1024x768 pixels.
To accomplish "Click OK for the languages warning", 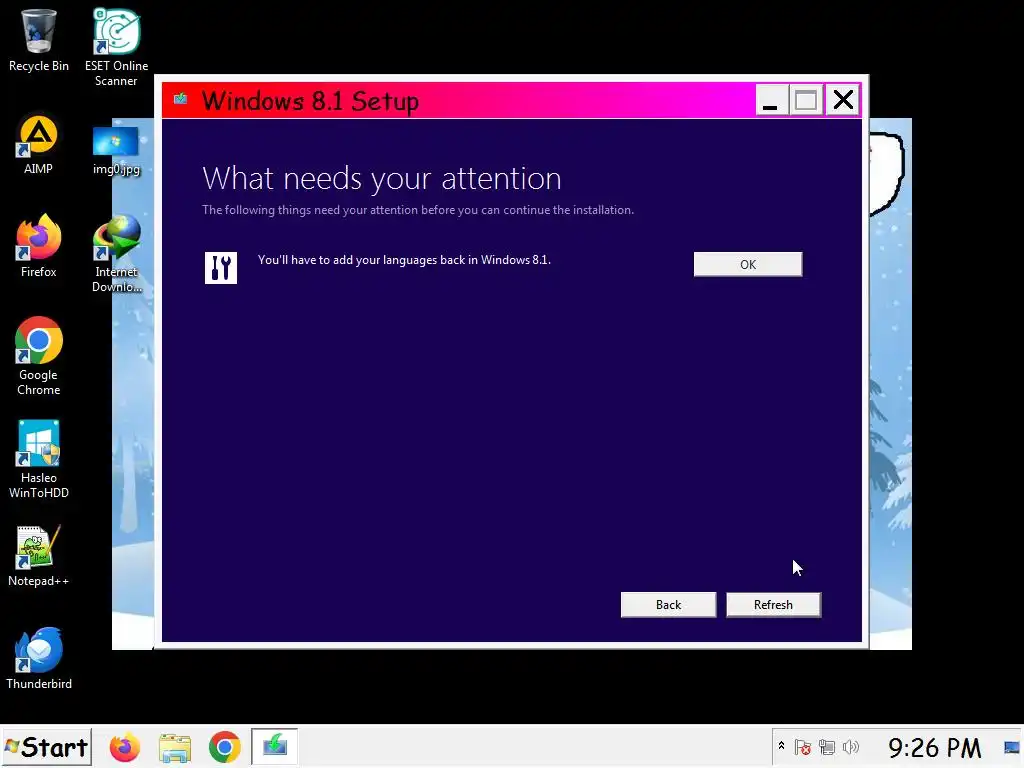I will click(x=748, y=264).
